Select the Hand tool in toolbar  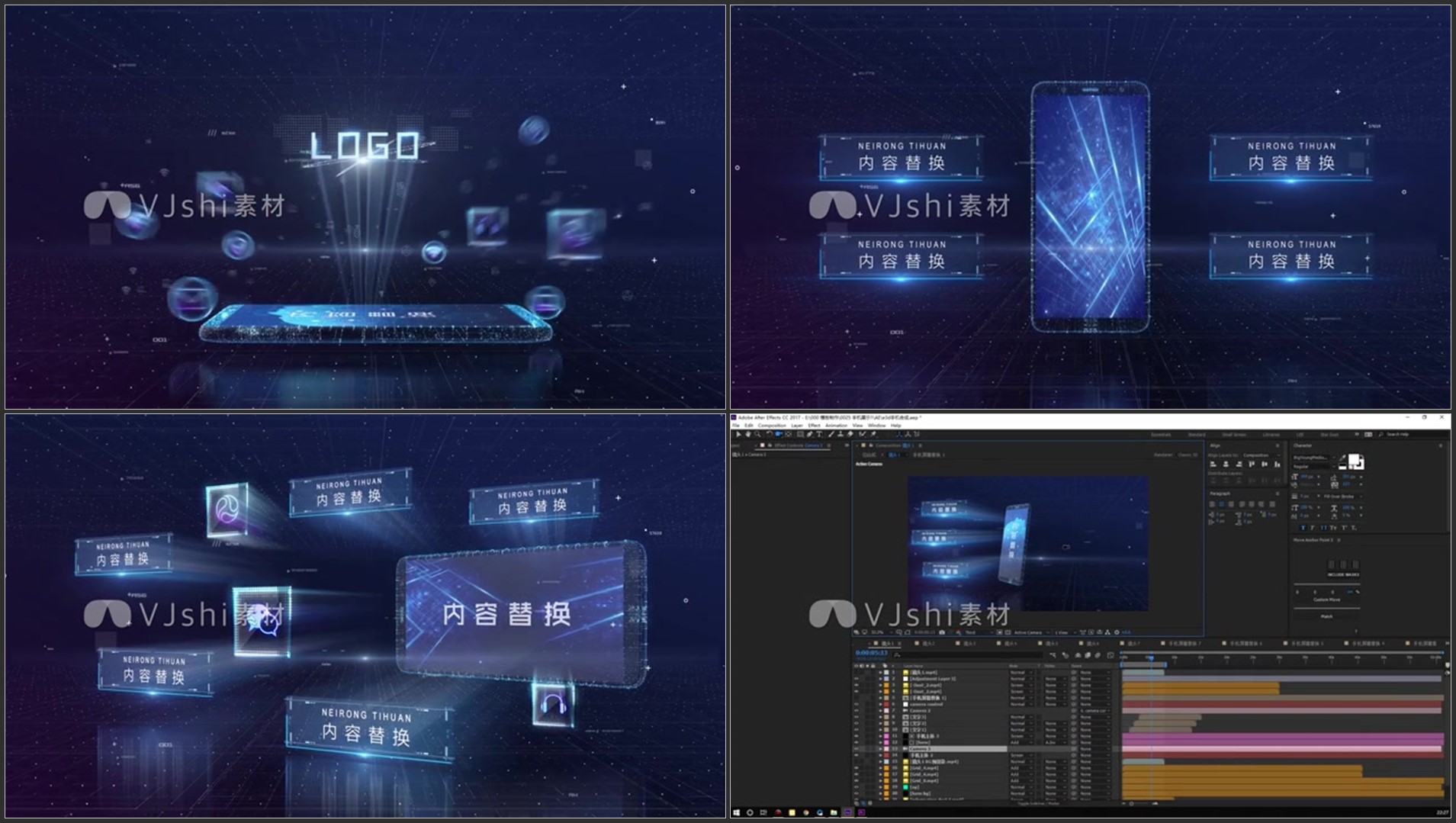pyautogui.click(x=747, y=435)
